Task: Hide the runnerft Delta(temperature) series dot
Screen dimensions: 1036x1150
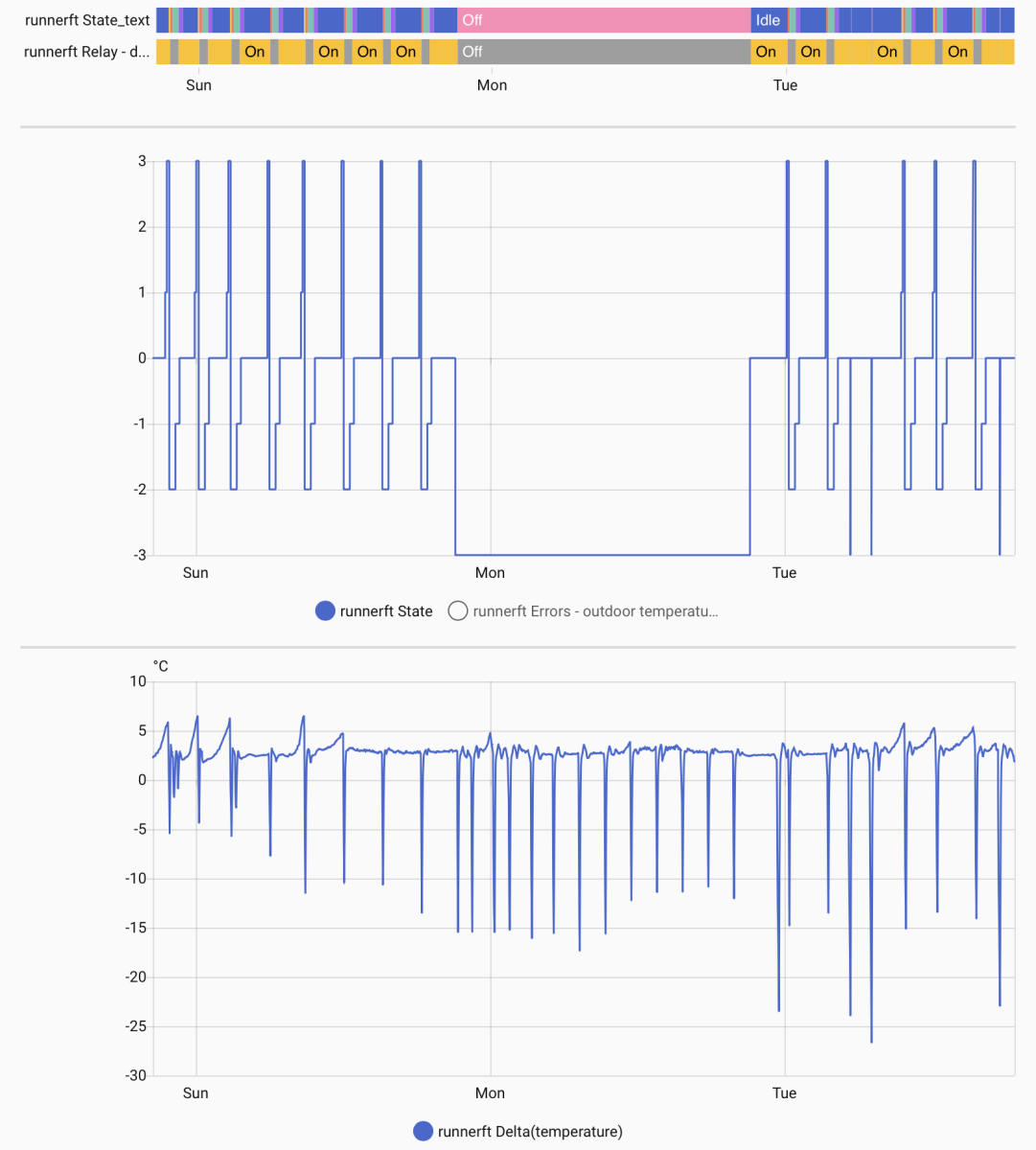Action: tap(423, 1132)
